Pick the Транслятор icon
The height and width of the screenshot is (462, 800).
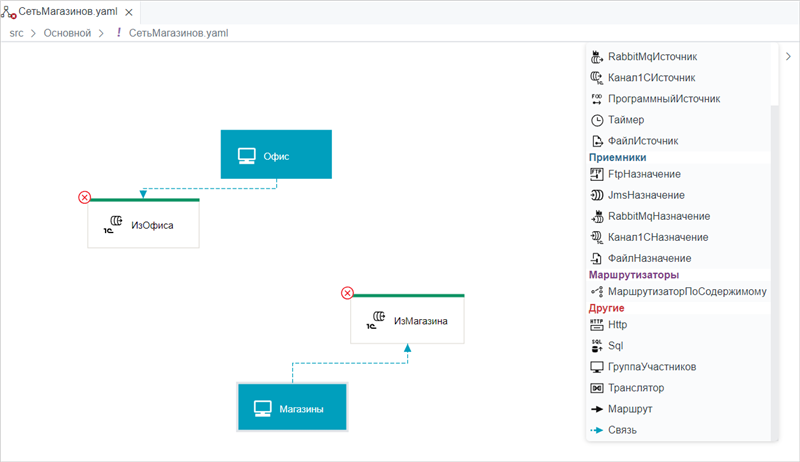(x=596, y=388)
